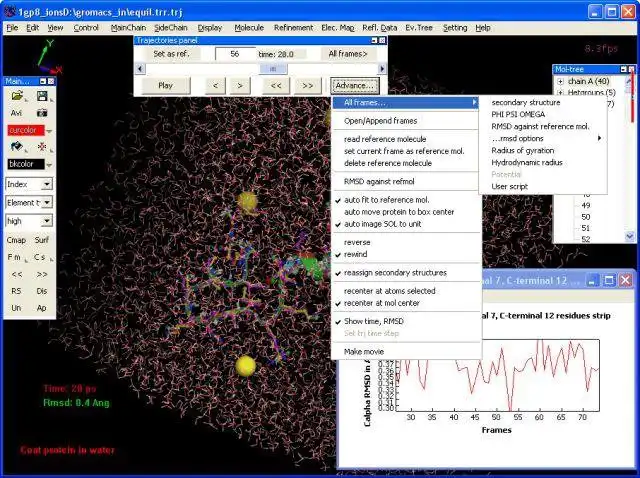The height and width of the screenshot is (478, 640).
Task: Click the red star-shaped icon in Main panel
Action: [x=42, y=146]
